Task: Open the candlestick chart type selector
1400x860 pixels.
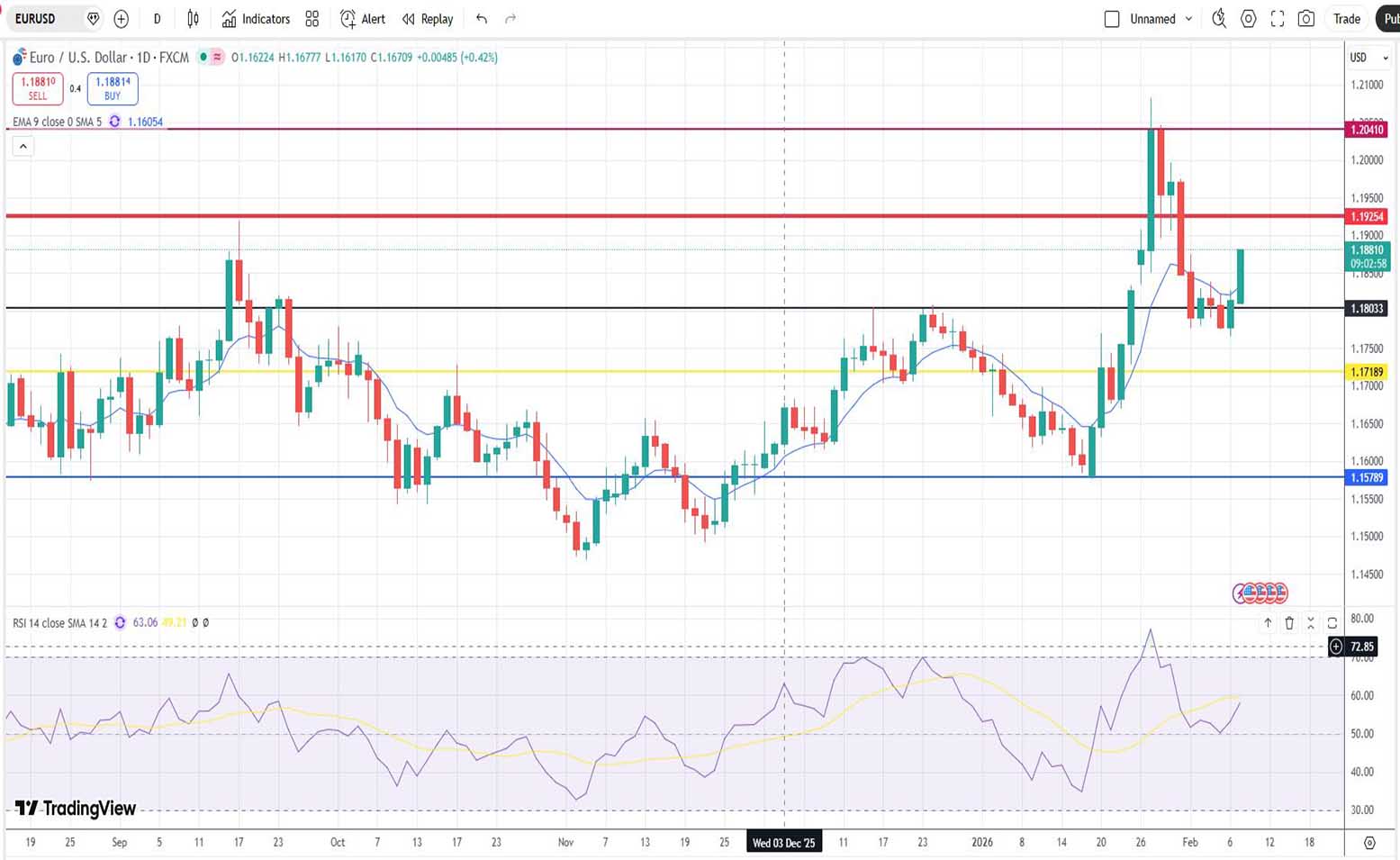Action: pos(193,19)
